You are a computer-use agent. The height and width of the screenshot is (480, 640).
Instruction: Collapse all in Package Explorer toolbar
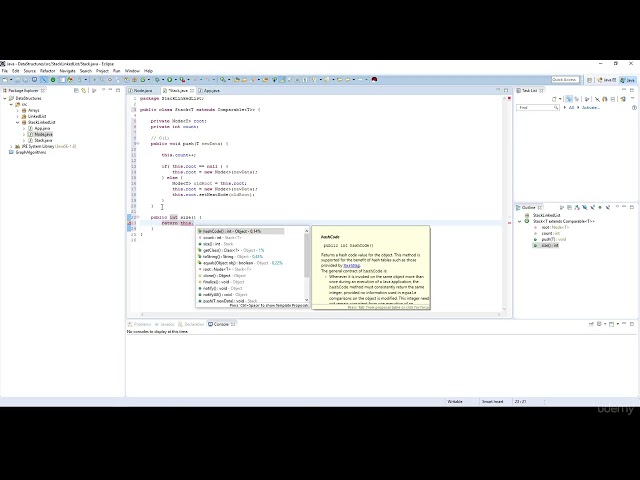76,91
